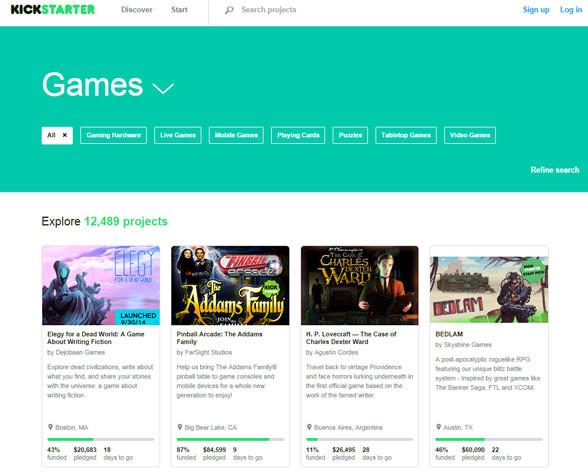The height and width of the screenshot is (472, 588).
Task: Click Lovecraft 11% funding progress bar
Action: [360, 439]
